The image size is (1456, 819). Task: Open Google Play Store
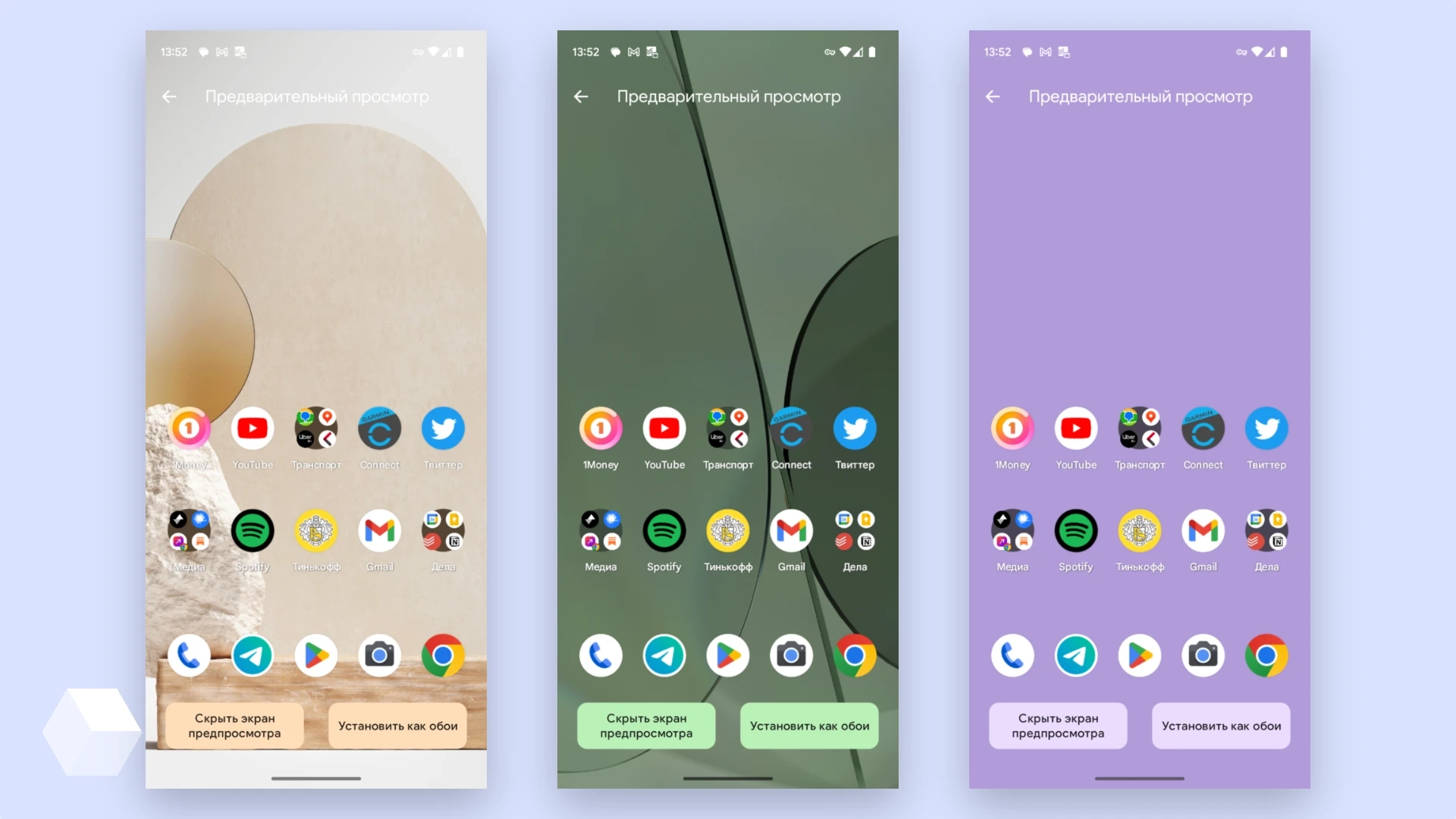[727, 655]
